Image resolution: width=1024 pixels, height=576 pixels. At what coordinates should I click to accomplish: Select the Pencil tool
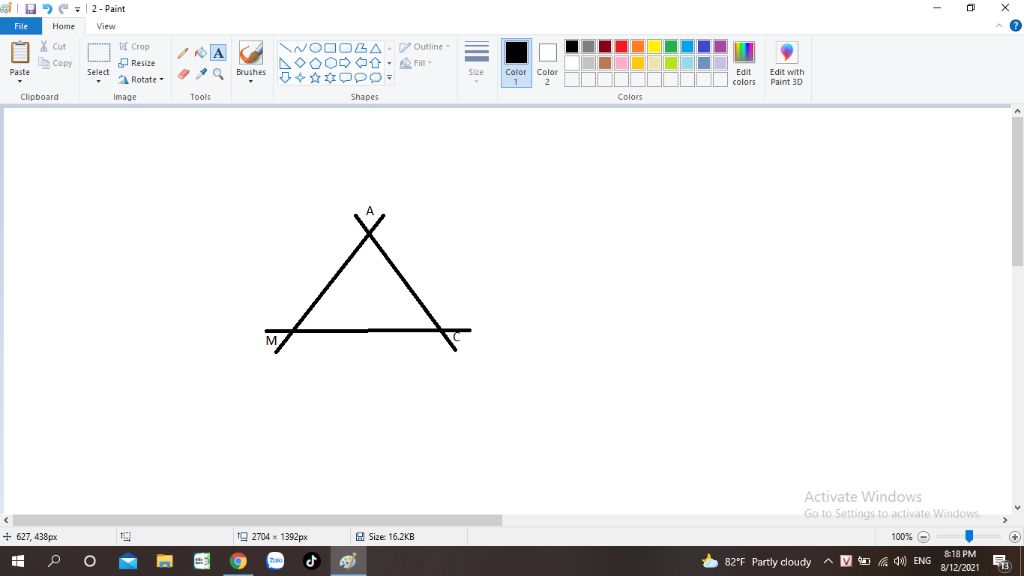(183, 53)
